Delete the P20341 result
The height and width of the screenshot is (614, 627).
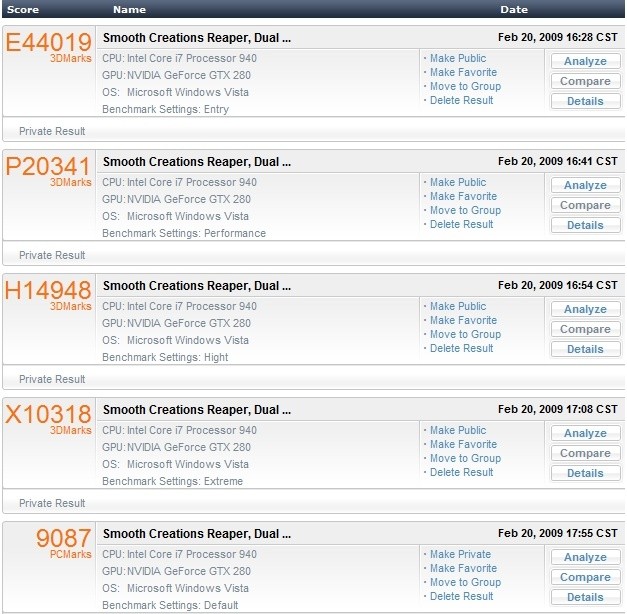click(x=461, y=224)
